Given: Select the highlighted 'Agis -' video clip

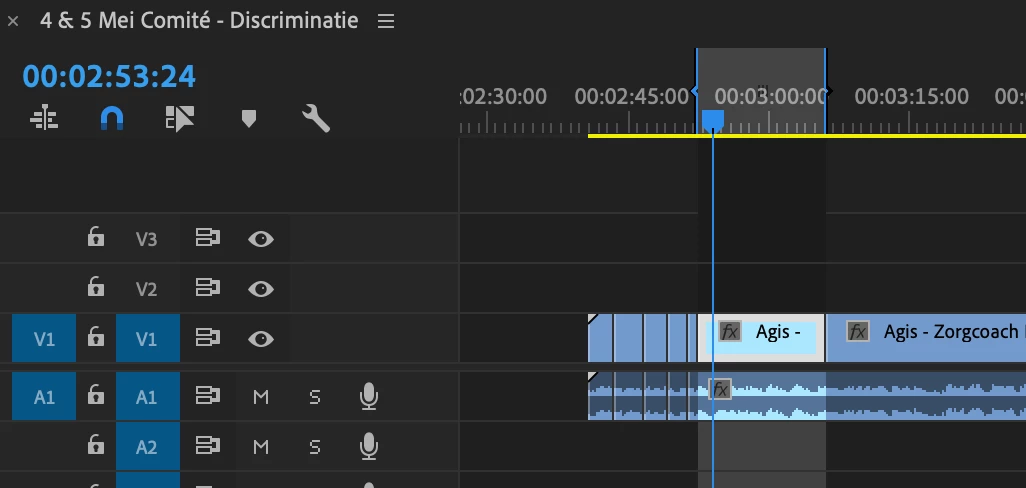Looking at the screenshot, I should [x=762, y=338].
